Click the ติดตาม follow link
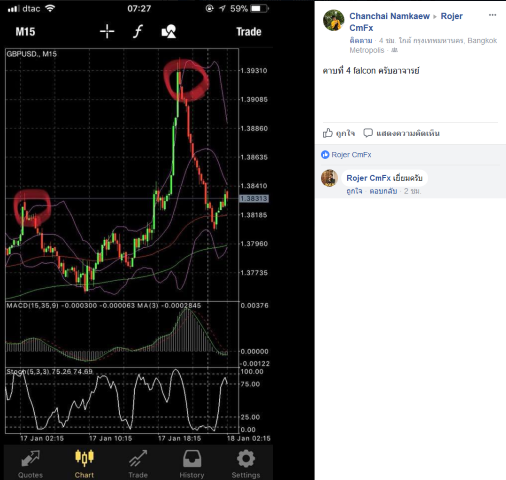 coord(361,41)
